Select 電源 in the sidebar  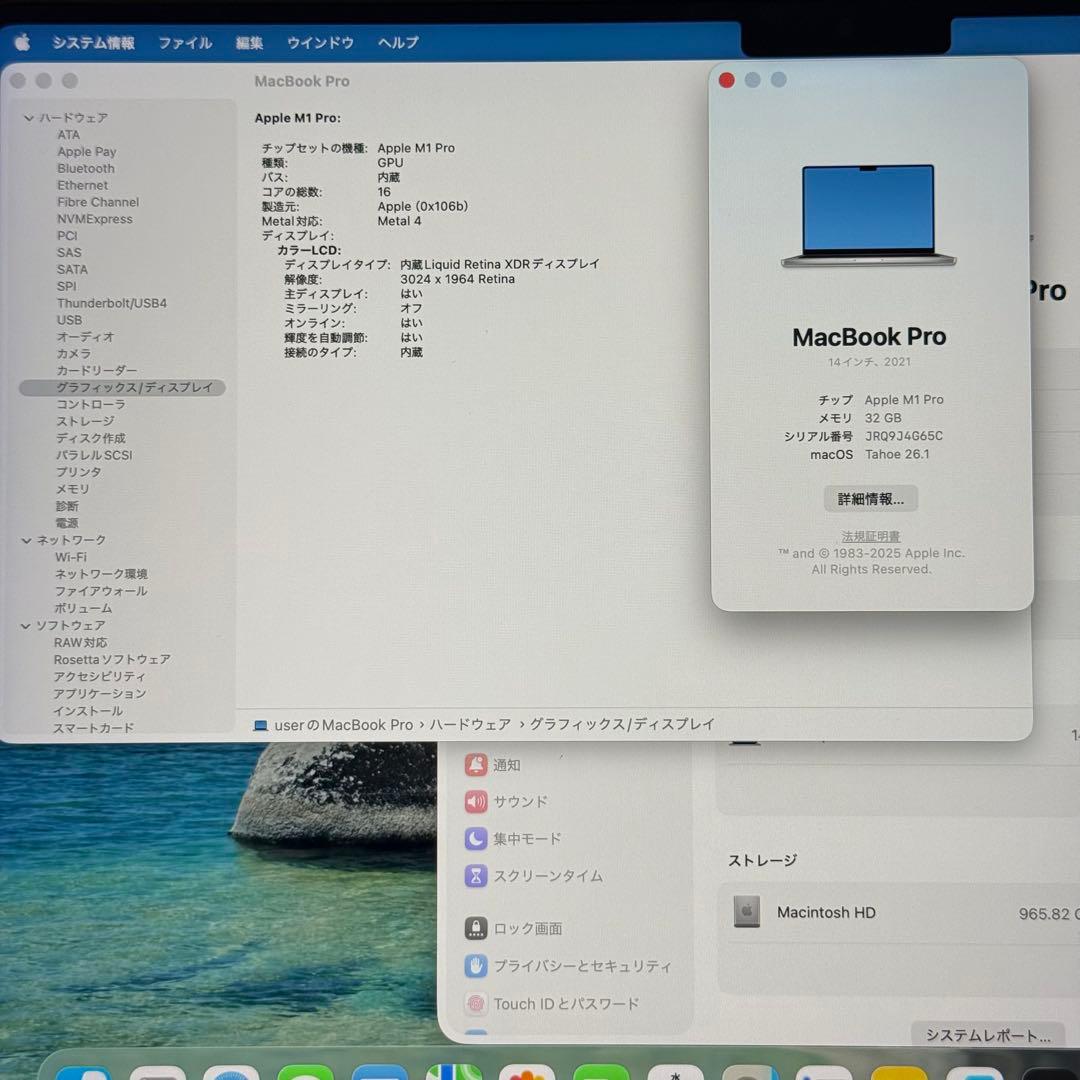(x=68, y=523)
